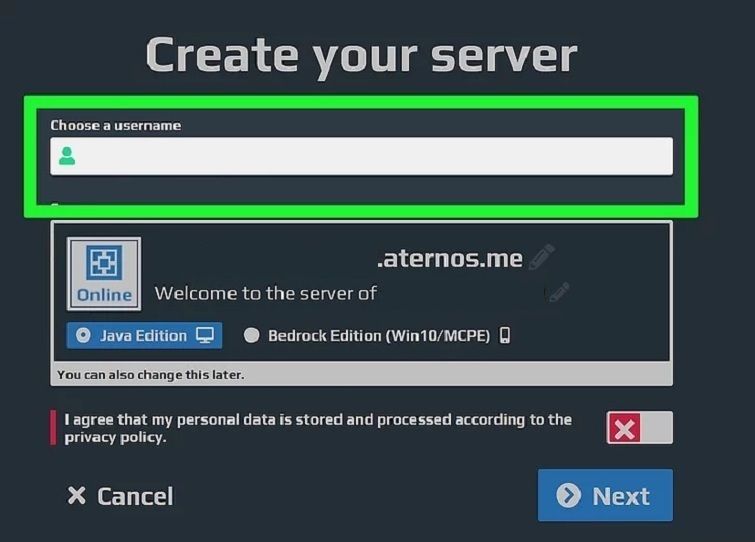Click the 'Welcome to the server of' message
755x542 pixels.
(265, 294)
